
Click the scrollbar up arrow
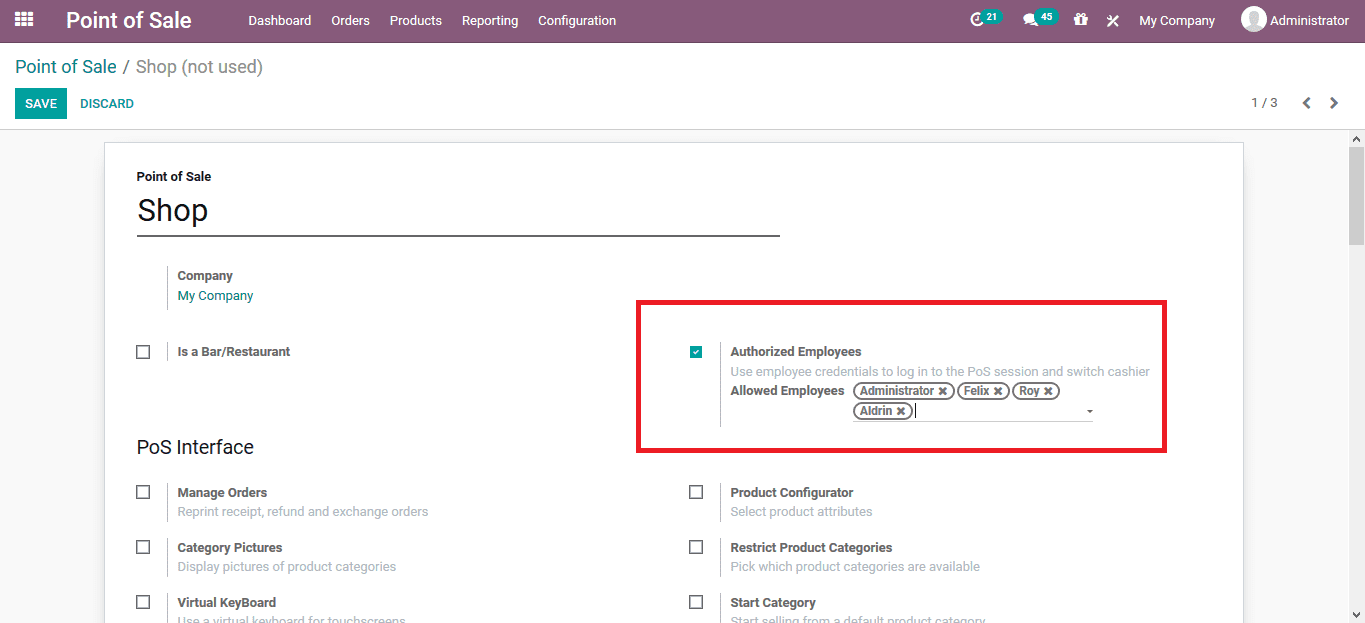(x=1356, y=138)
